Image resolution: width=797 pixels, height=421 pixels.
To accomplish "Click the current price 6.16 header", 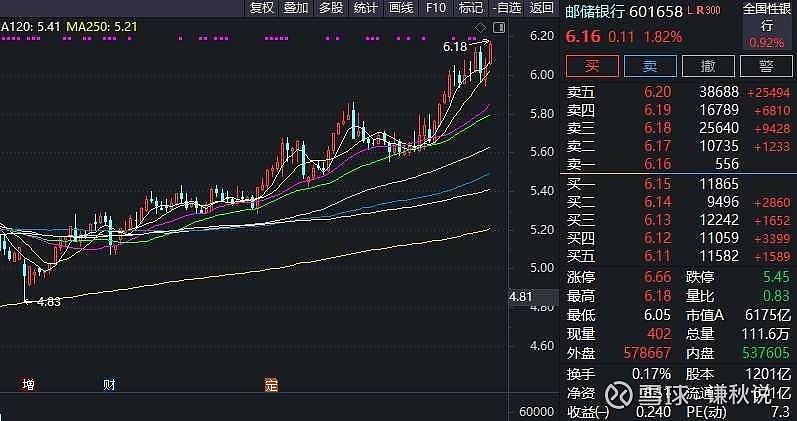I will 583,37.
